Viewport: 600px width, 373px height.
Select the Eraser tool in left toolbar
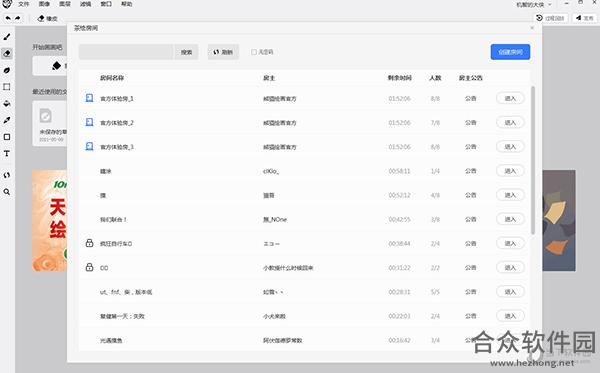(7, 53)
